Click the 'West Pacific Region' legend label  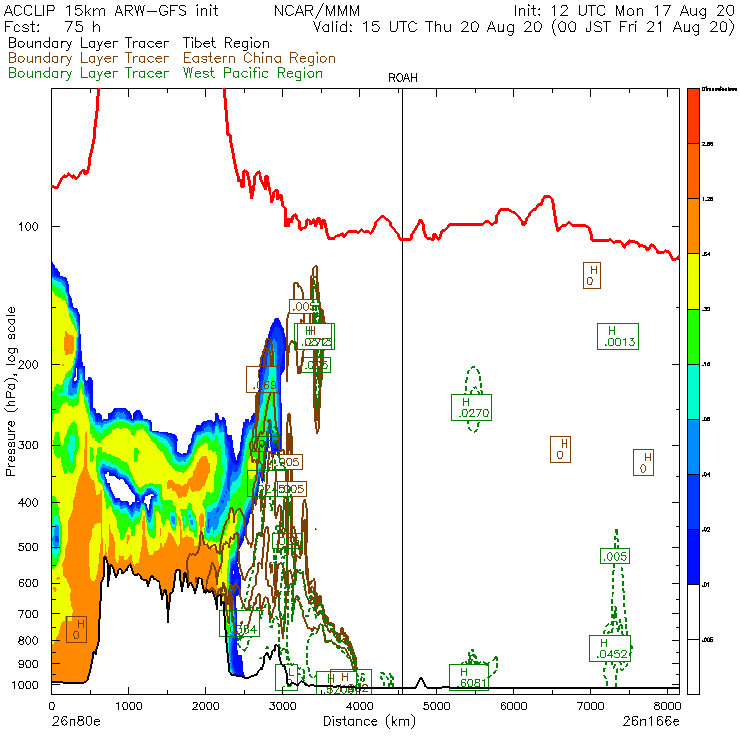coord(253,73)
